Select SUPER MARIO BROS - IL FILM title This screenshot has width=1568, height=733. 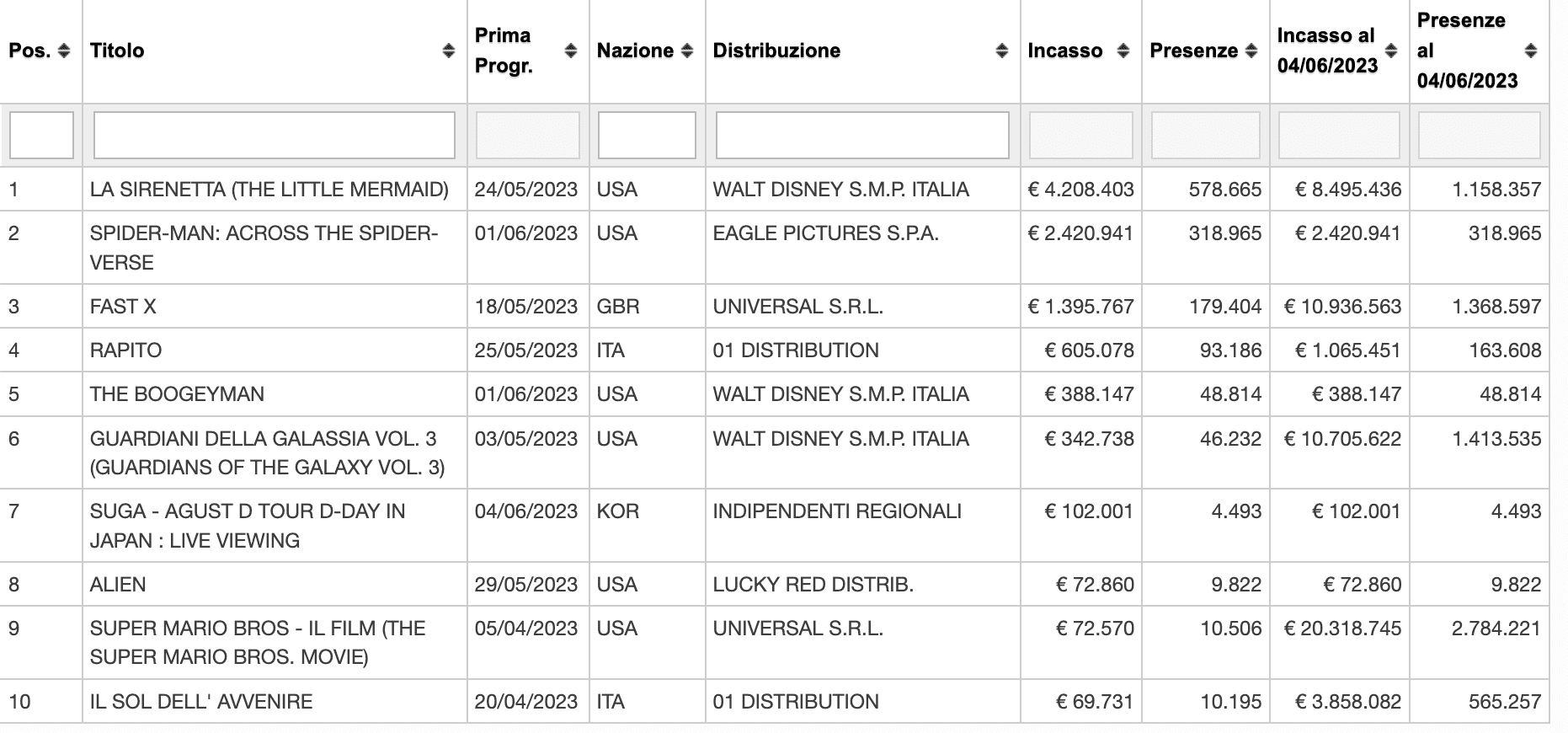click(258, 643)
